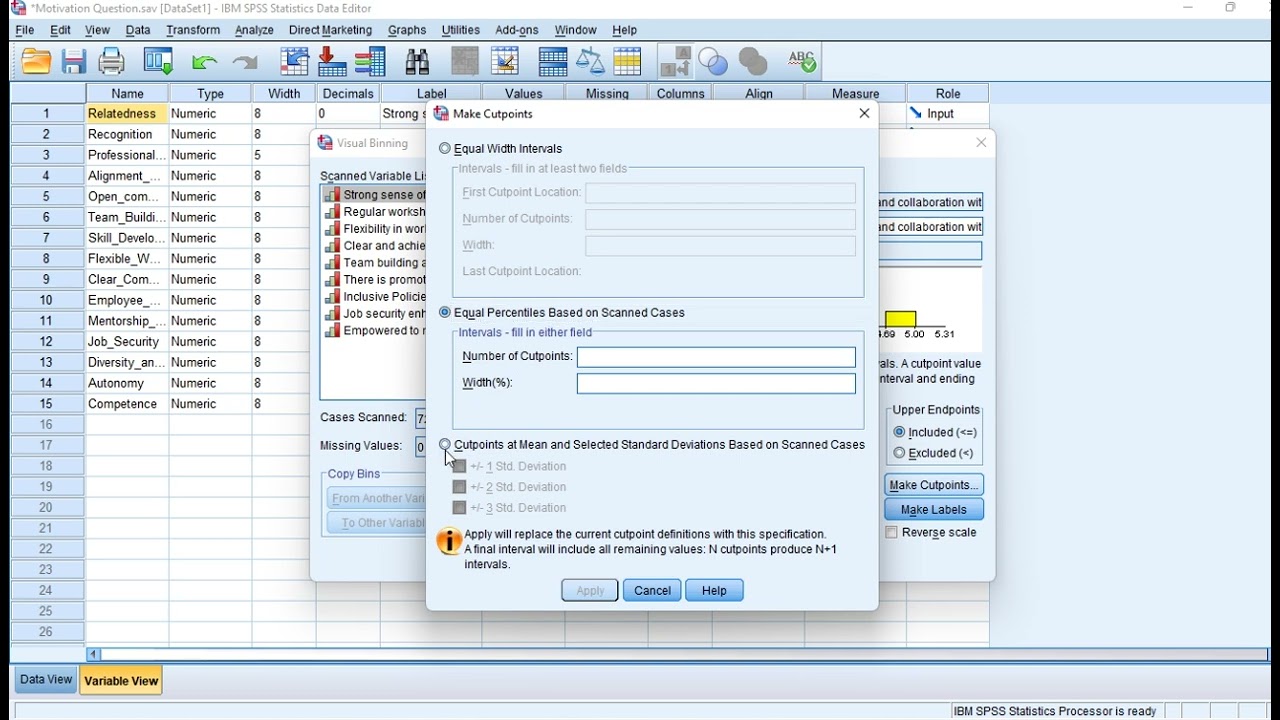This screenshot has width=1280, height=720.
Task: Click the Split File icon
Action: tap(553, 62)
